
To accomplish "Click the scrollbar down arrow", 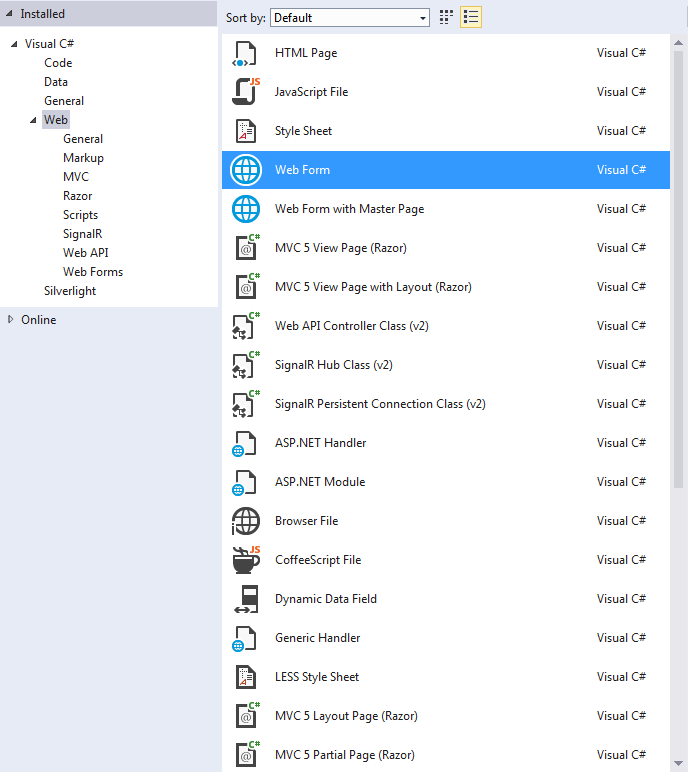I will coord(678,764).
